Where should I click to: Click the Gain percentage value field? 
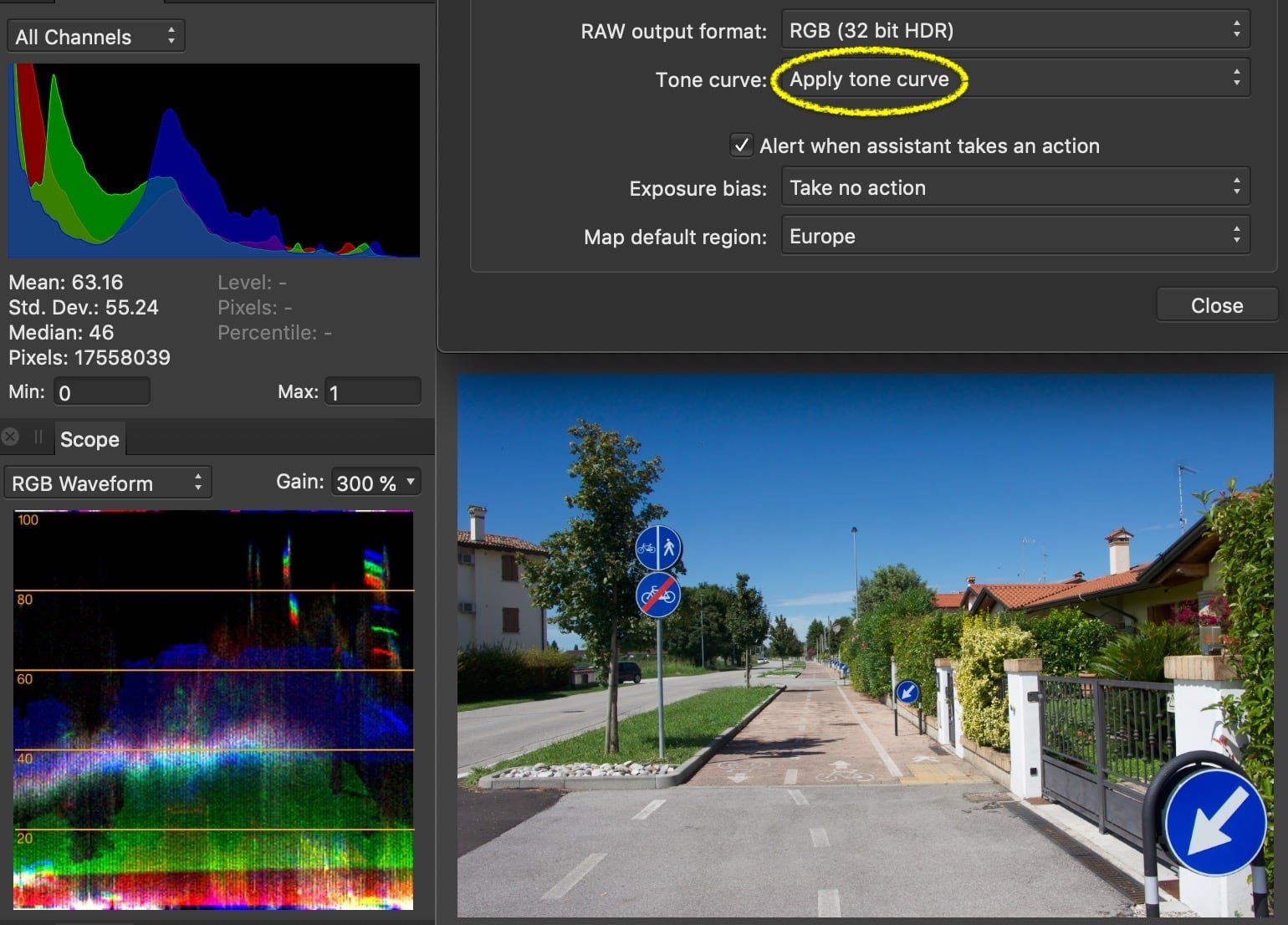pyautogui.click(x=366, y=483)
